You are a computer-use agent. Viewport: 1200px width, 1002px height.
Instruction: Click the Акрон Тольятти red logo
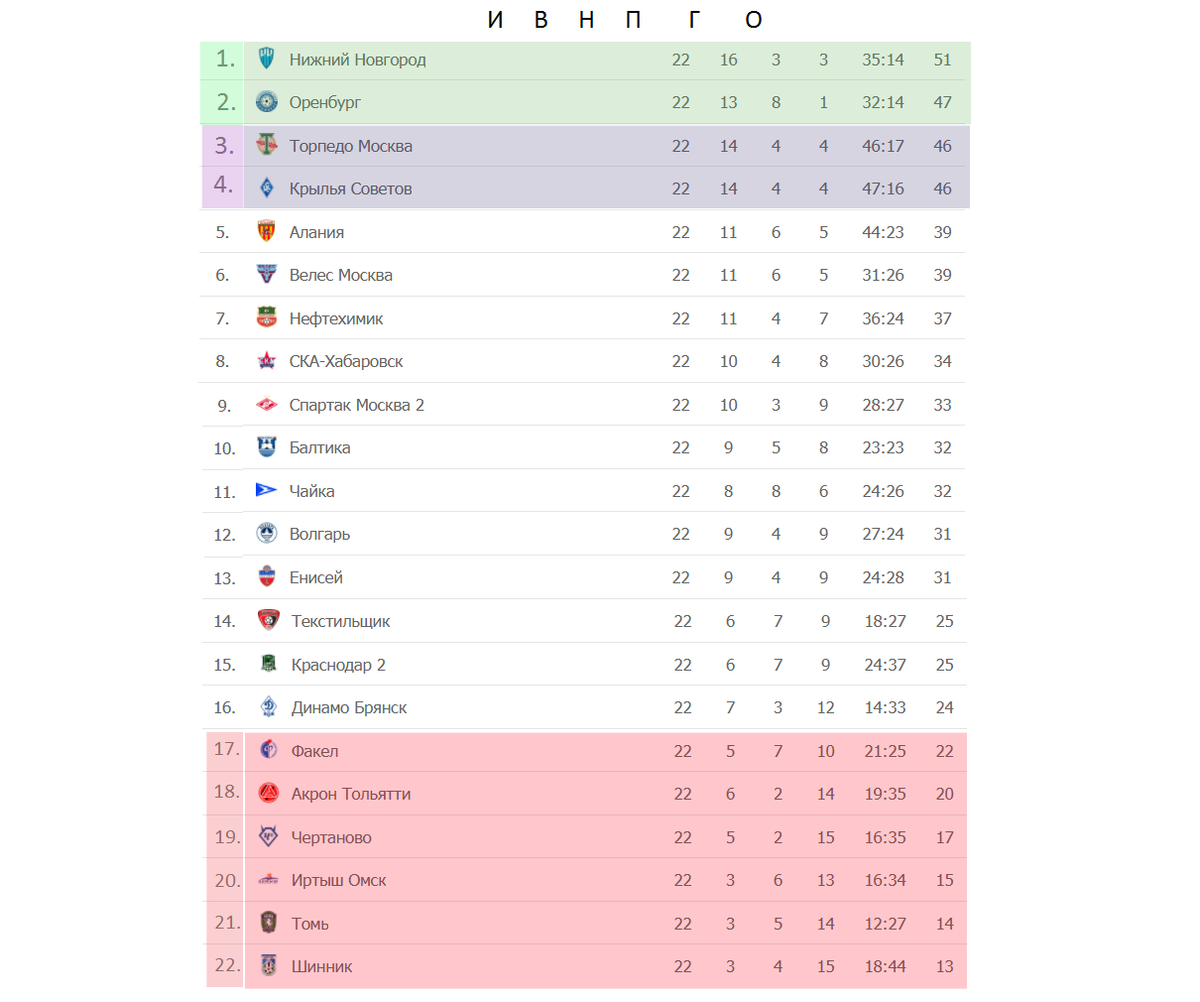tap(268, 793)
